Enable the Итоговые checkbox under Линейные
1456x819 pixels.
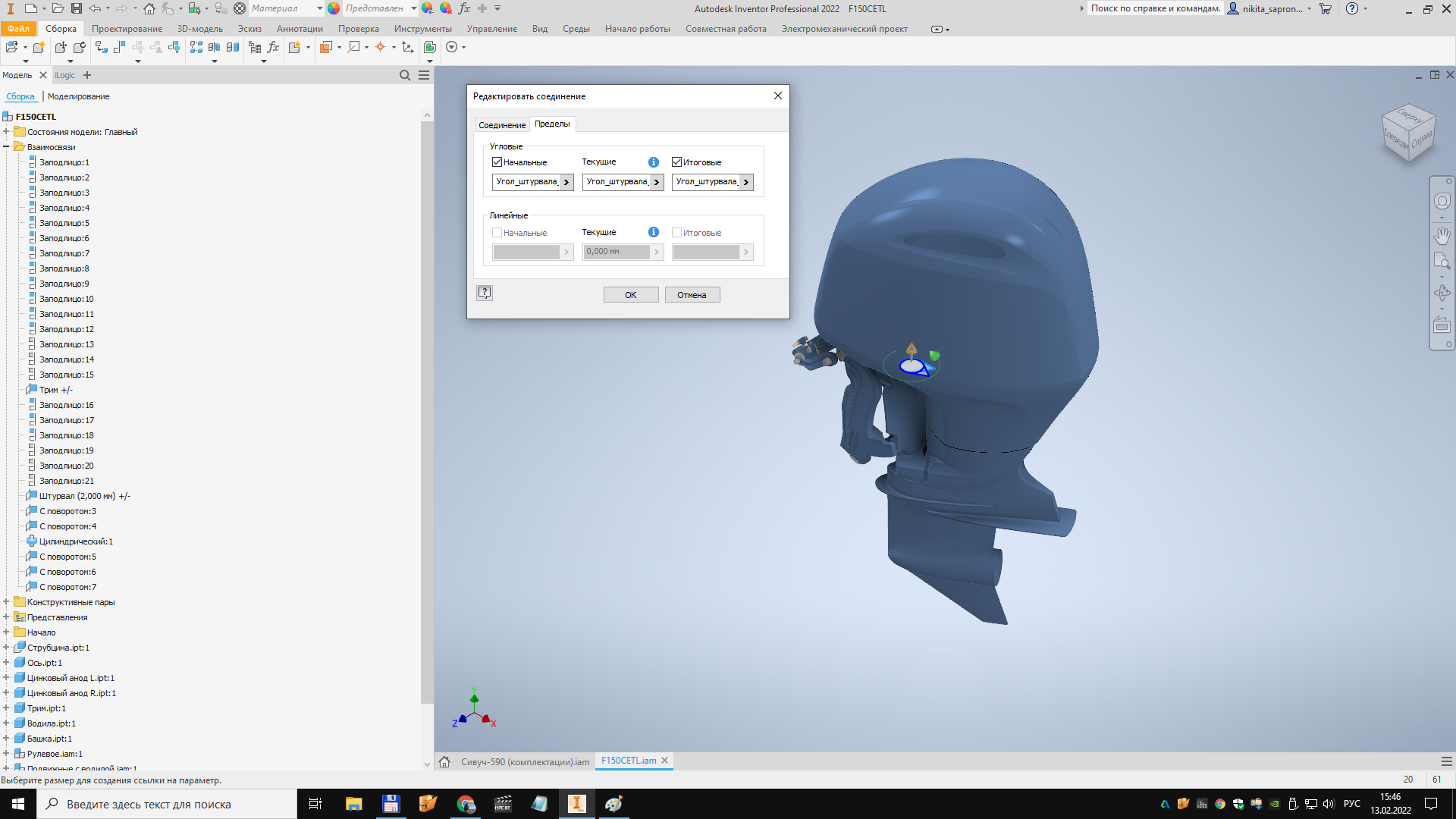click(676, 232)
